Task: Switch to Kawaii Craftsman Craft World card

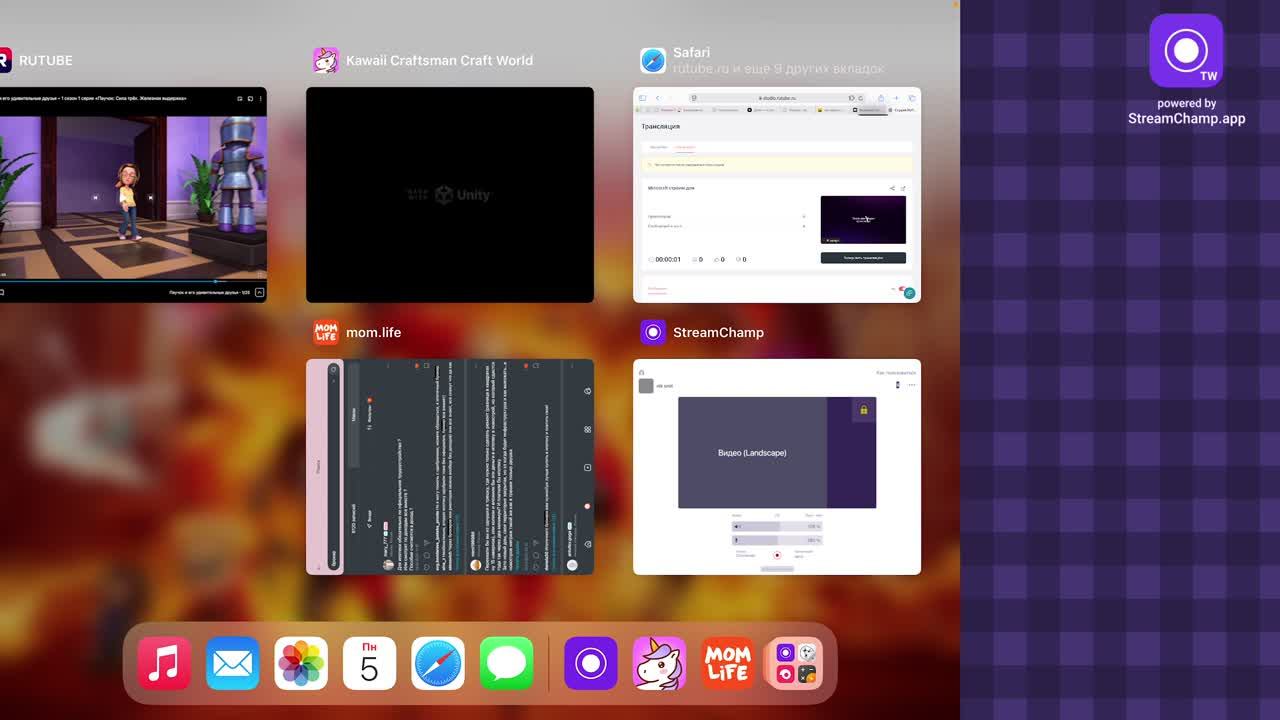Action: (450, 195)
